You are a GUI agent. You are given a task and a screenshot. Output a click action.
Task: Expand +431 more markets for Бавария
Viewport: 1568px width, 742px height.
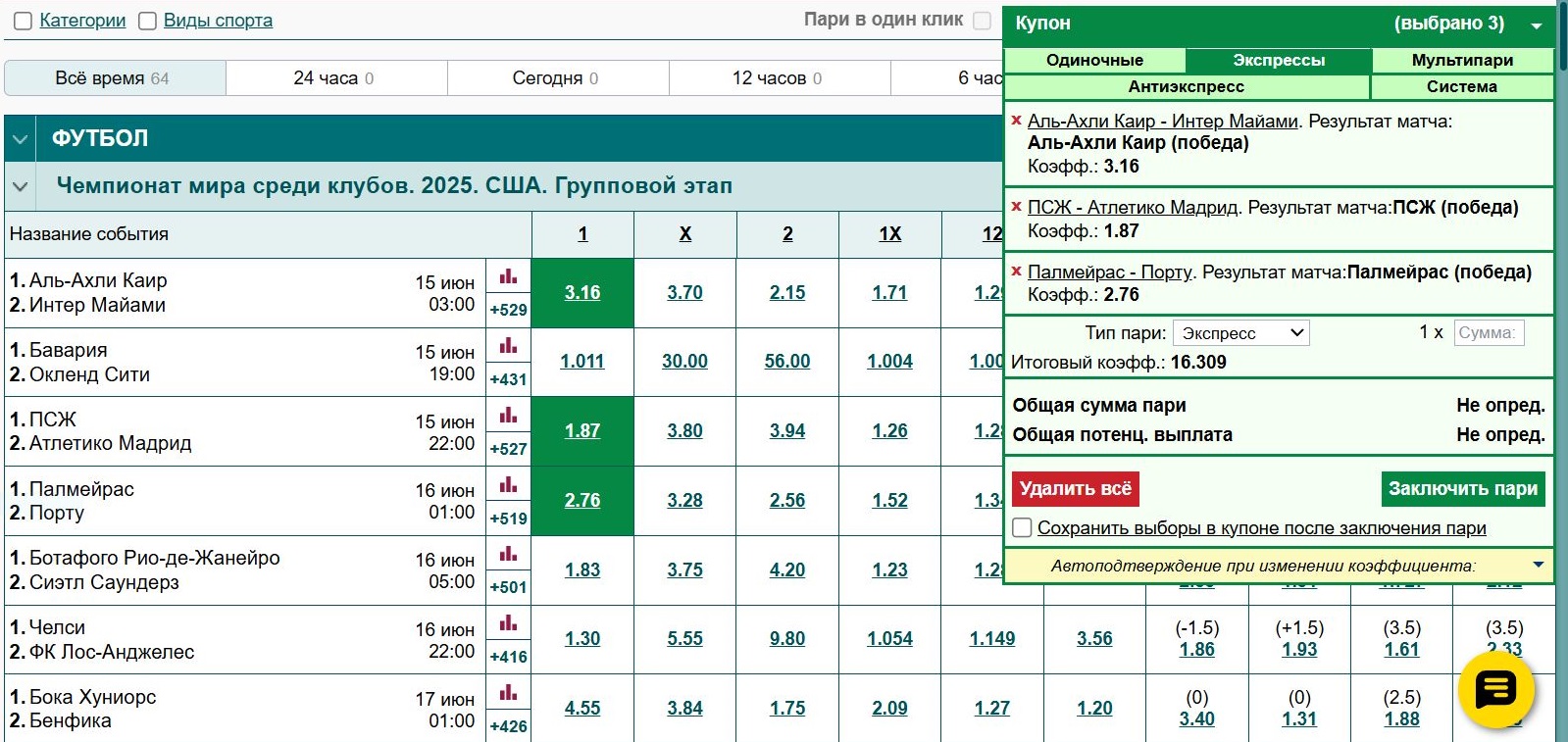point(508,379)
